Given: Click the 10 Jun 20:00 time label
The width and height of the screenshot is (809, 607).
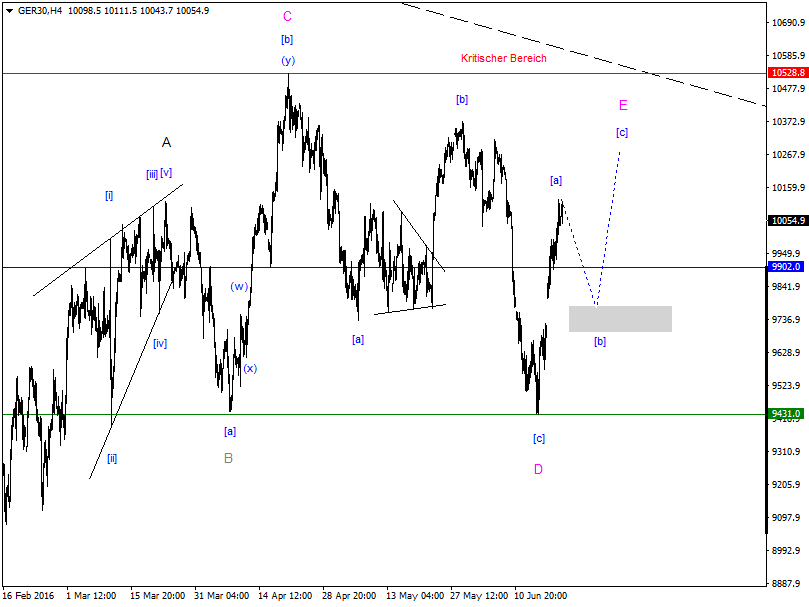Looking at the screenshot, I should (541, 596).
